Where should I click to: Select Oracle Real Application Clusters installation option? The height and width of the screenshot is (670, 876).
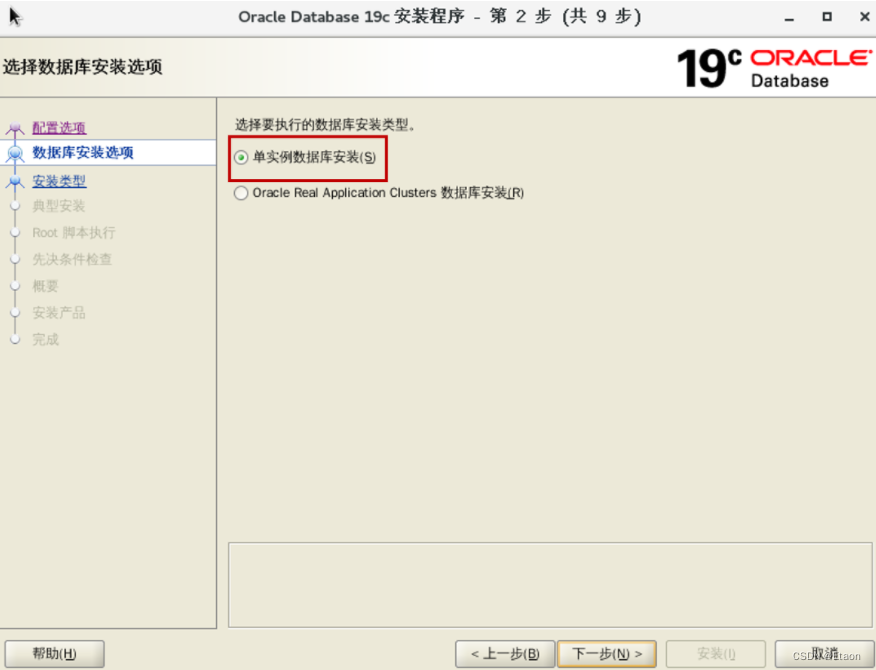point(241,193)
